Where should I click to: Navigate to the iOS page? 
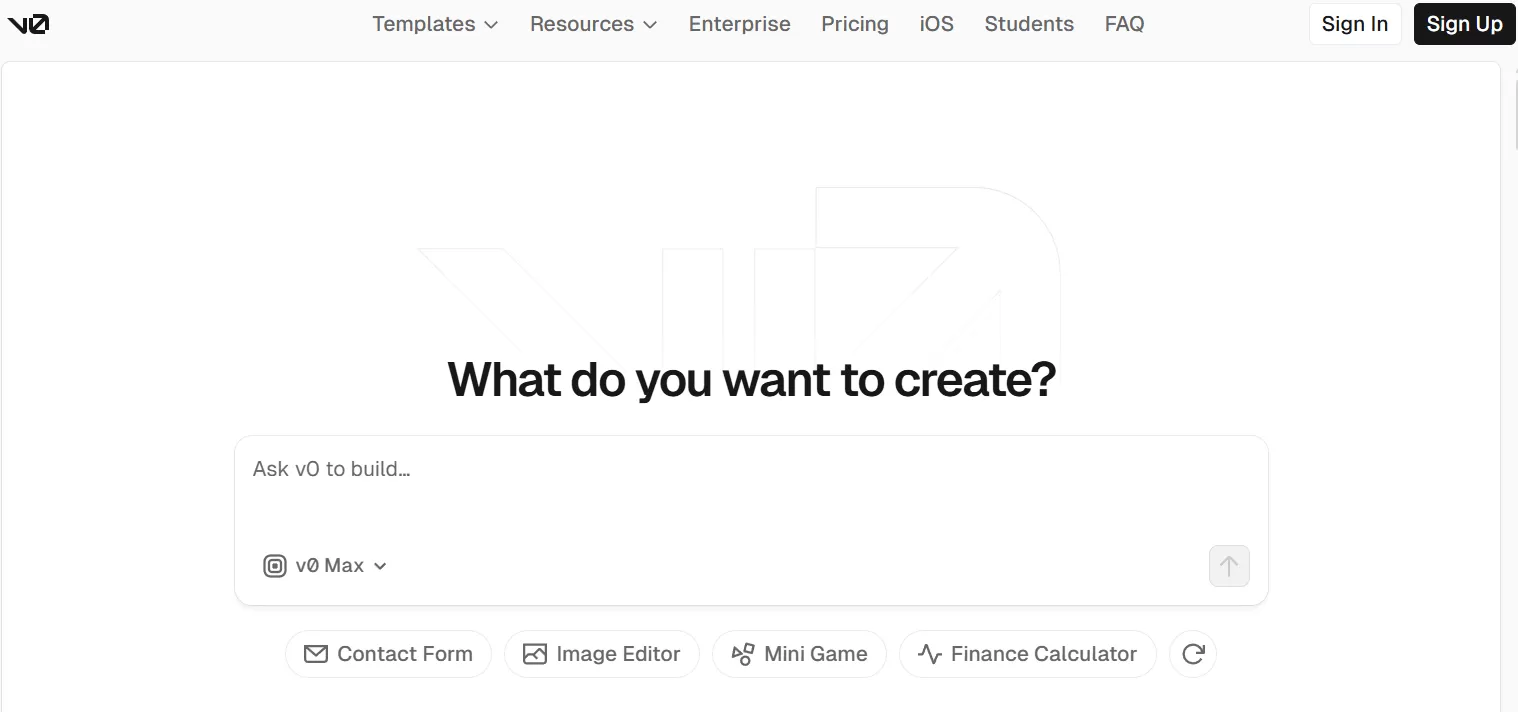(936, 24)
